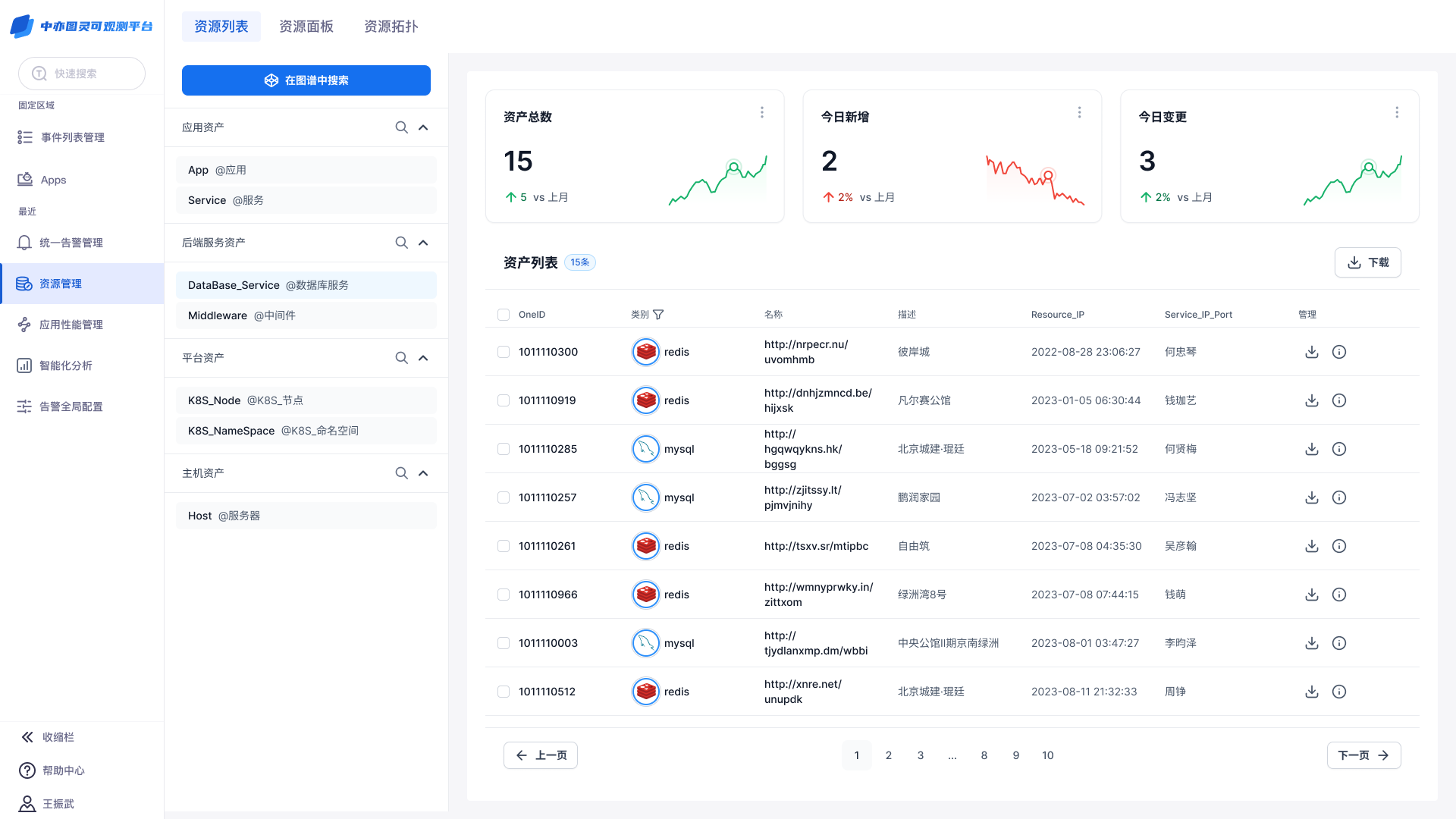Toggle the select-all checkbox in the OneID header

tap(504, 315)
